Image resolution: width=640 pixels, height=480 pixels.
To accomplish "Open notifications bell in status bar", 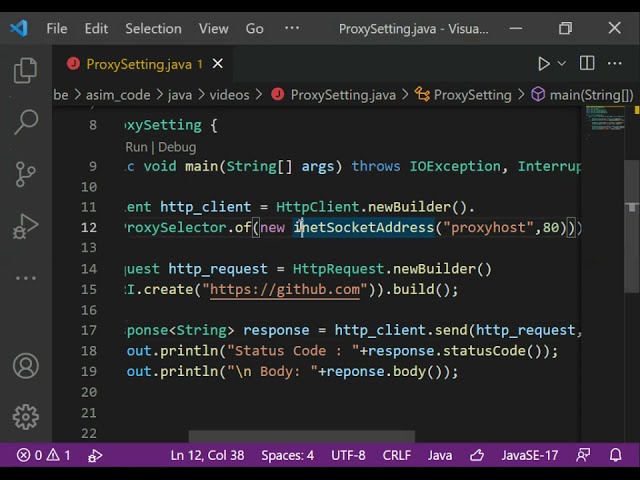I will (x=616, y=455).
